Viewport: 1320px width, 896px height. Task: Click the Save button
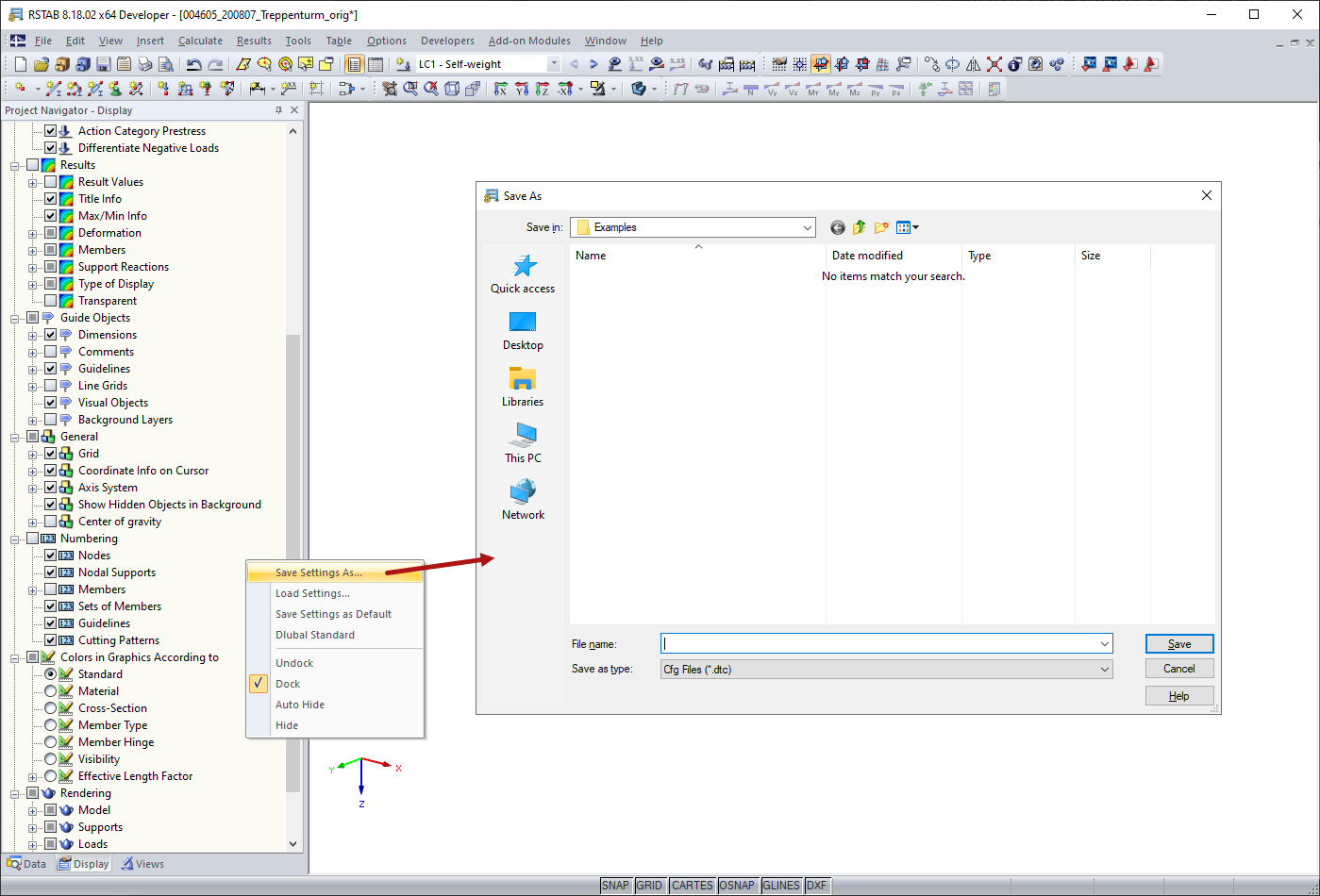coord(1178,643)
